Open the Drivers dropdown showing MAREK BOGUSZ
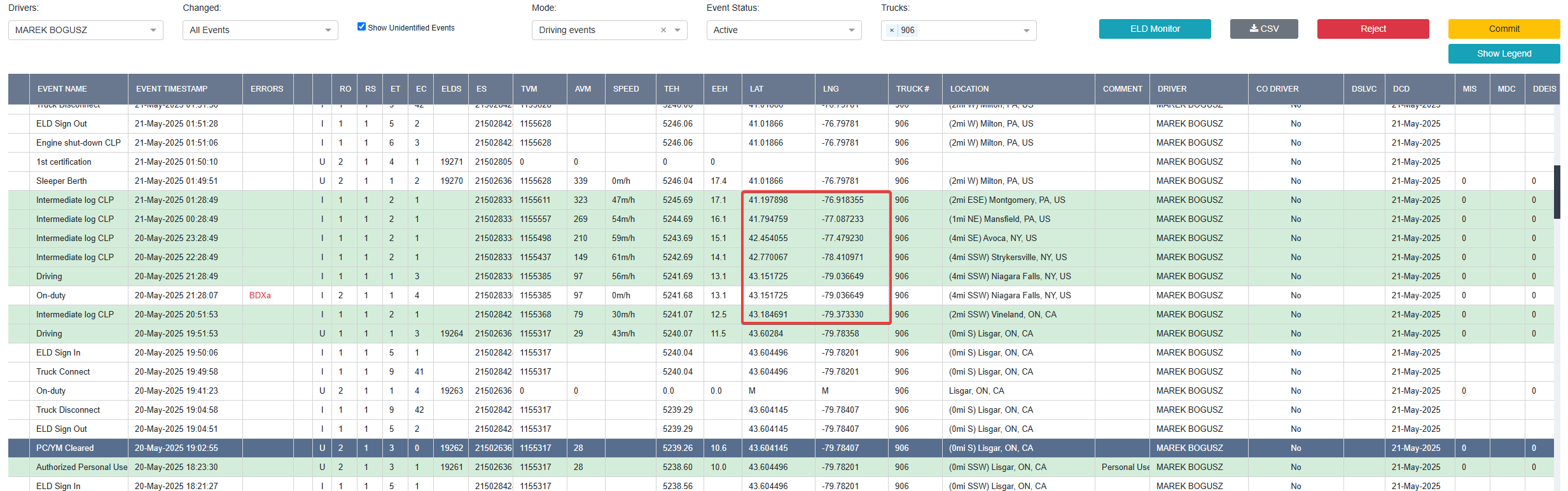The height and width of the screenshot is (491, 1568). click(85, 30)
